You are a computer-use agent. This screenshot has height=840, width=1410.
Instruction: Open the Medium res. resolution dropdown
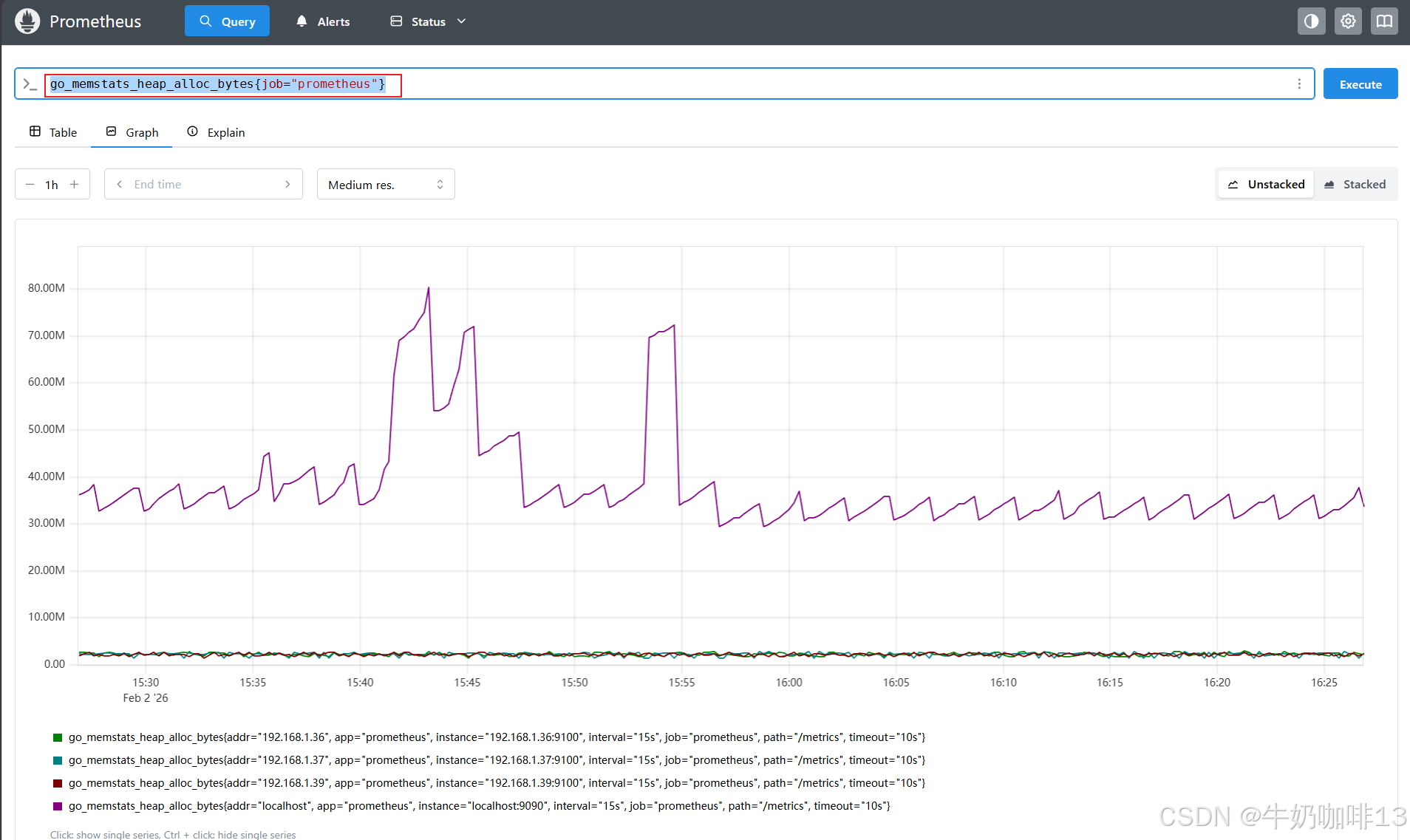click(386, 185)
